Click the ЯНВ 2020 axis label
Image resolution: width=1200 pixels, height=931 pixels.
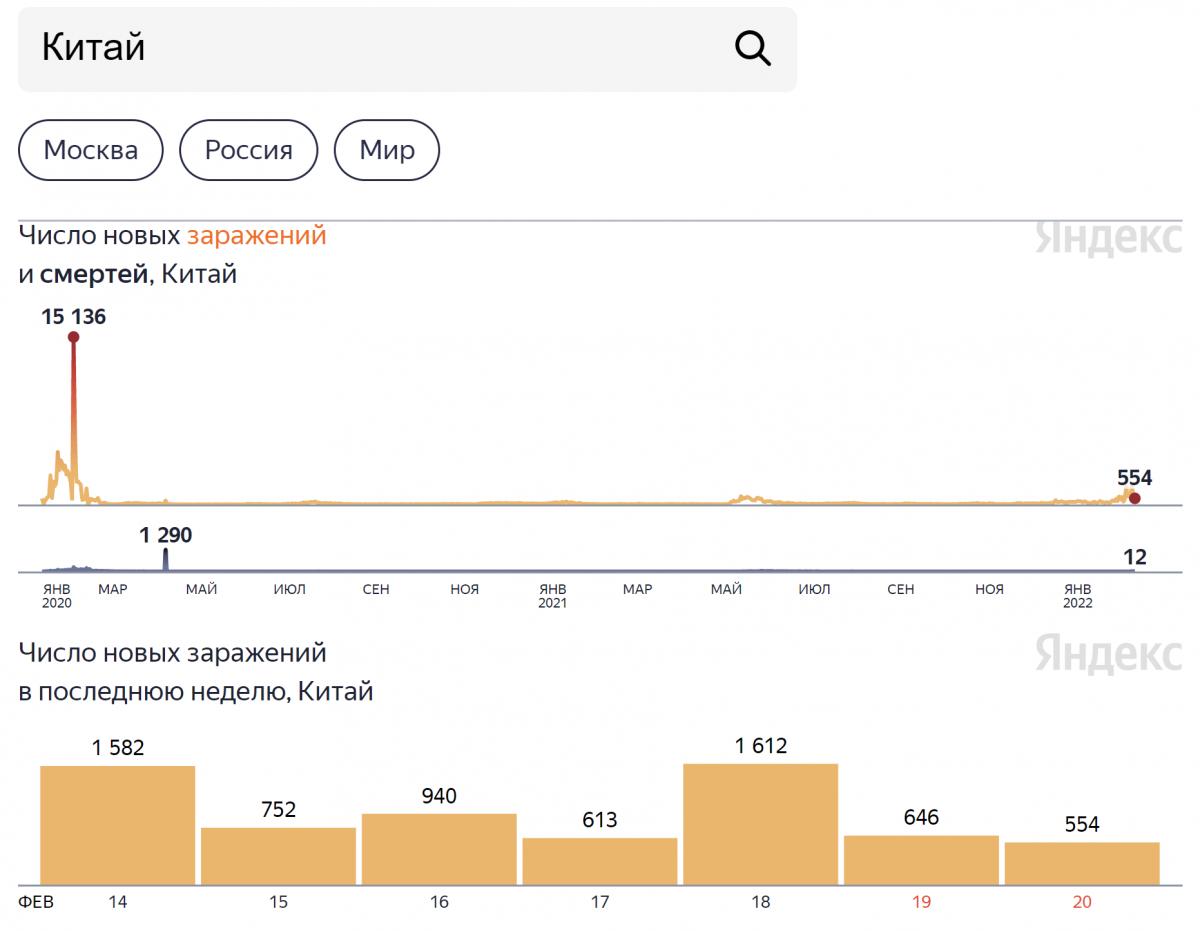(57, 596)
